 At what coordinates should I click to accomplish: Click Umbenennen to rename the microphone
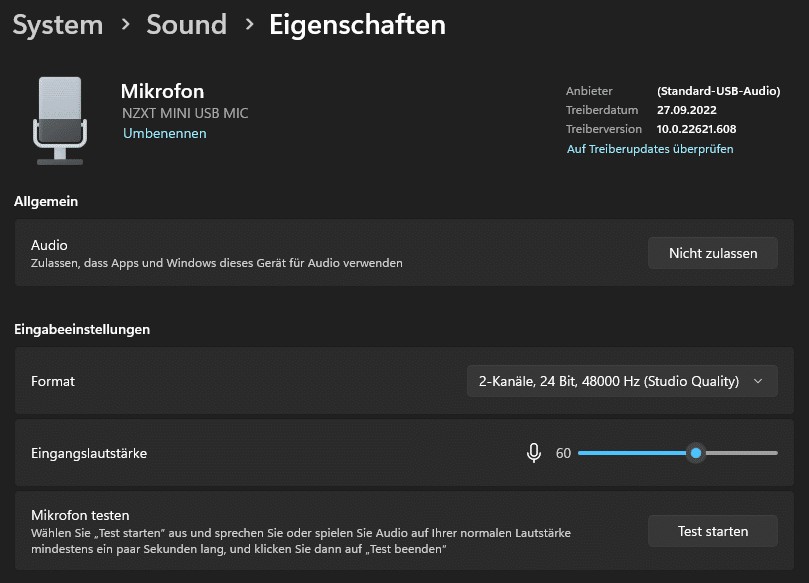coord(164,133)
